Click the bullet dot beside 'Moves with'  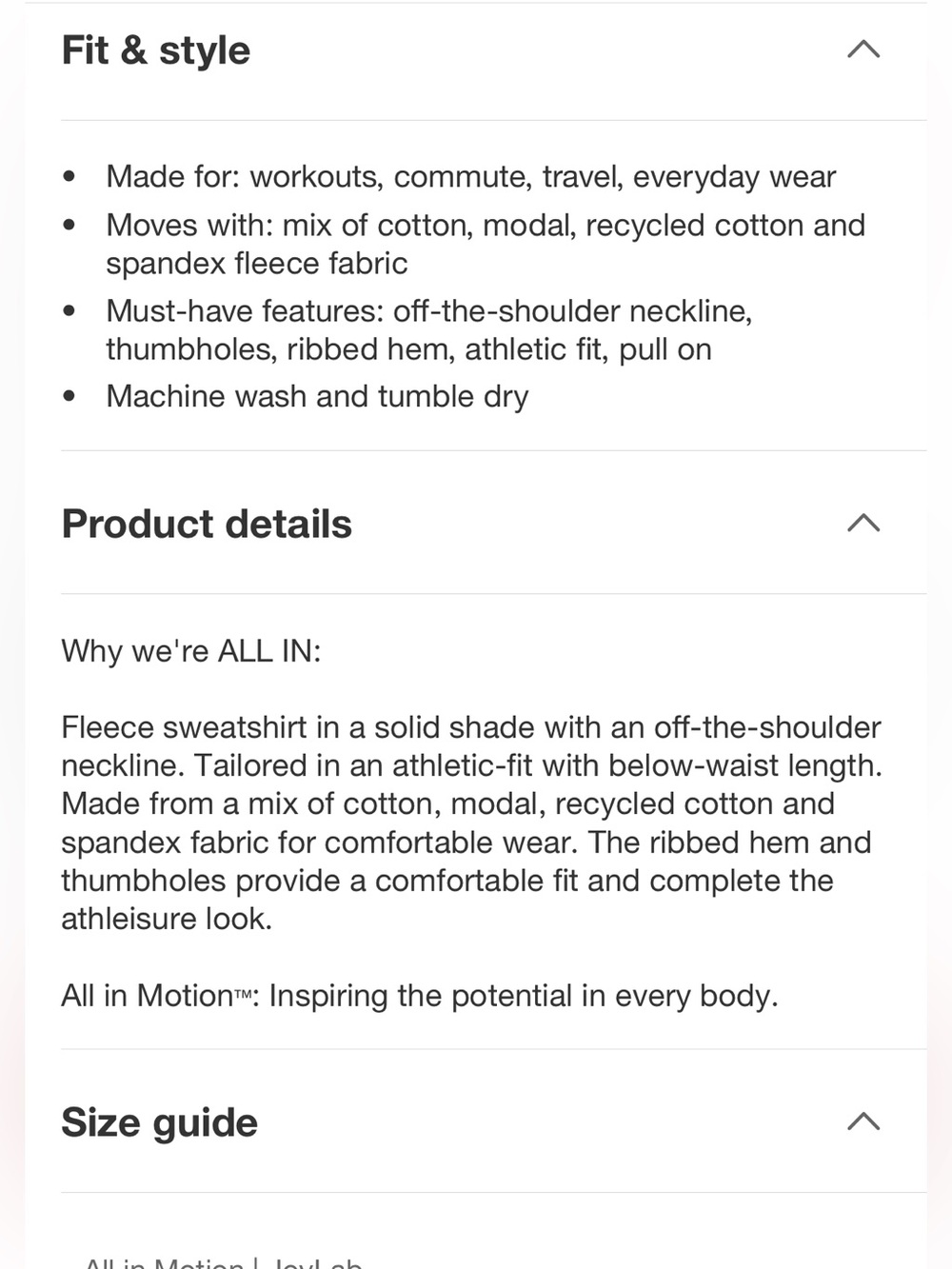coord(69,226)
